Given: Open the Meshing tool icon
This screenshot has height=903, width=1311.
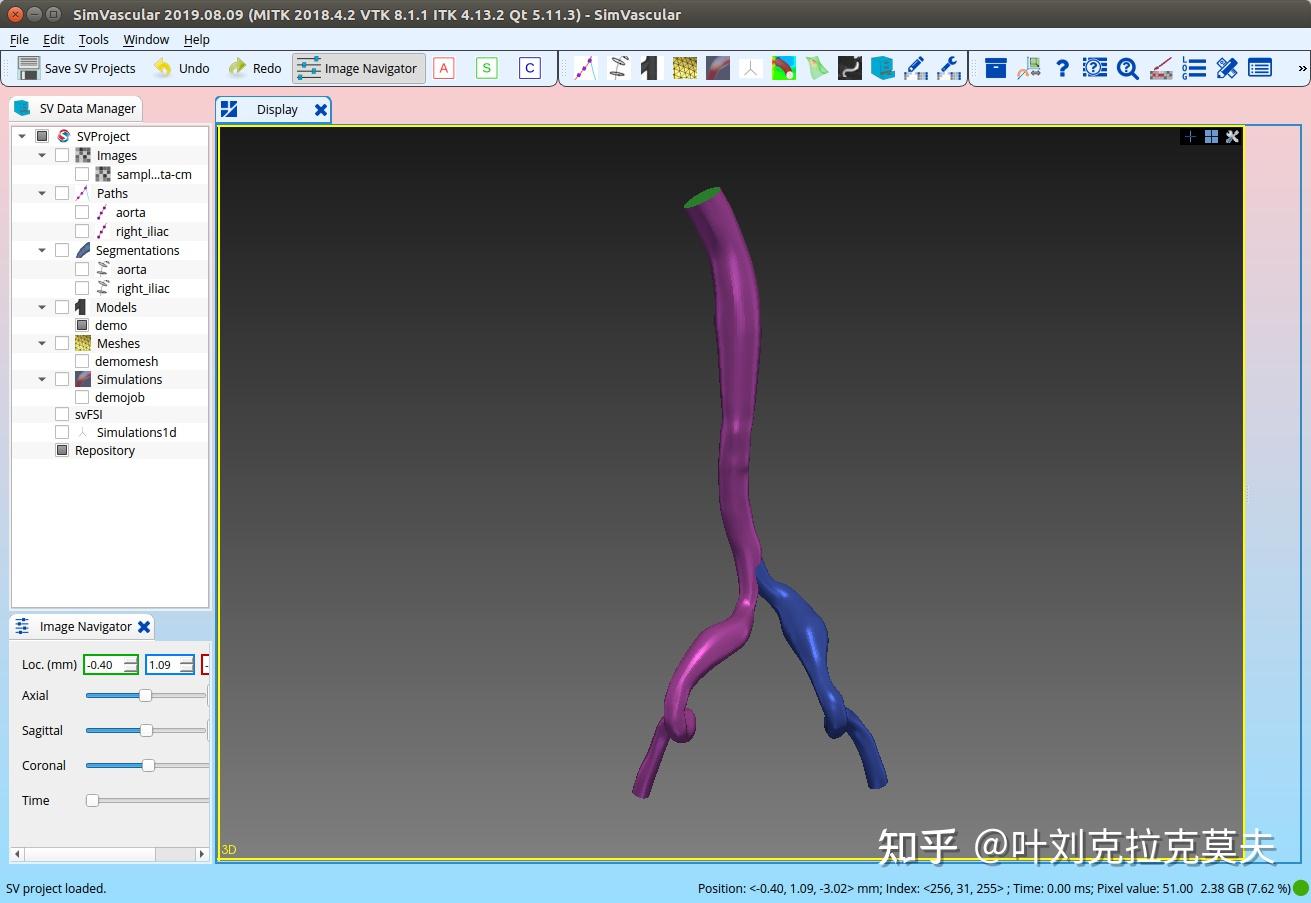Looking at the screenshot, I should [684, 68].
